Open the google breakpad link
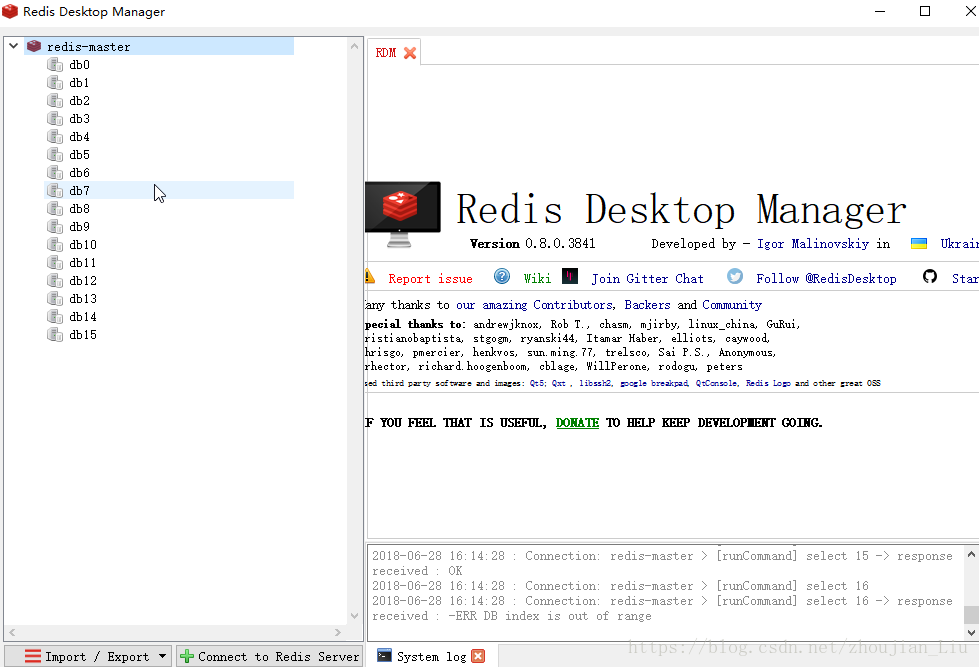Viewport: 979px width, 667px height. point(654,383)
